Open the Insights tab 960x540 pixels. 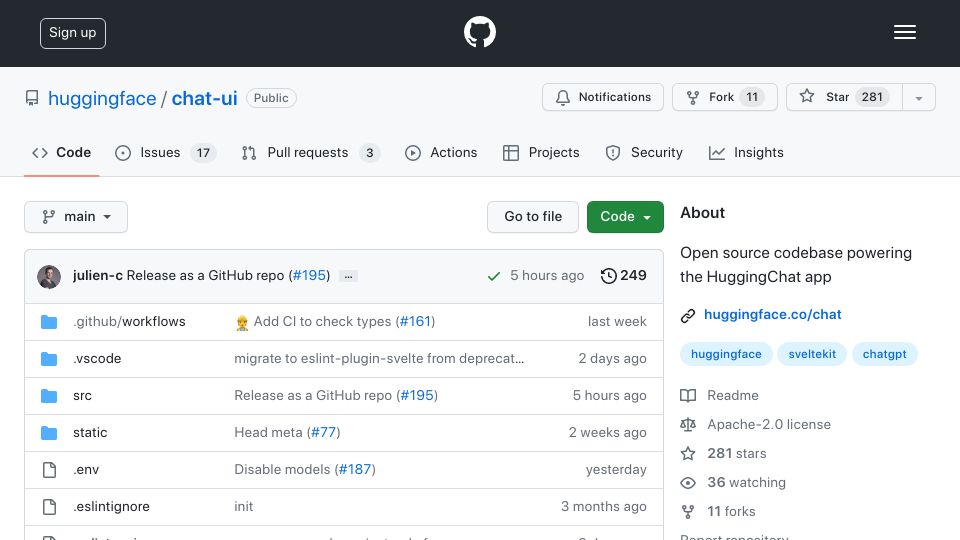pyautogui.click(x=746, y=152)
